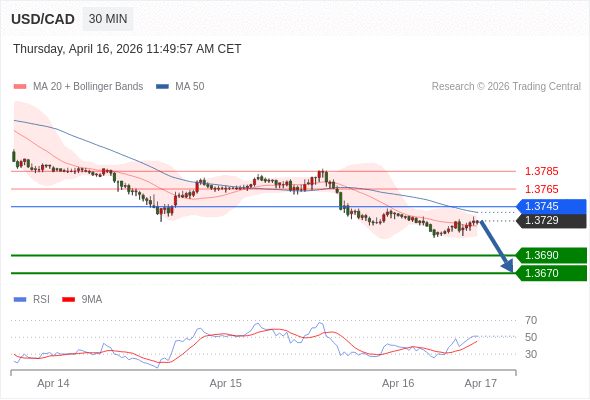Select the green 1.3670 support tag

[551, 273]
